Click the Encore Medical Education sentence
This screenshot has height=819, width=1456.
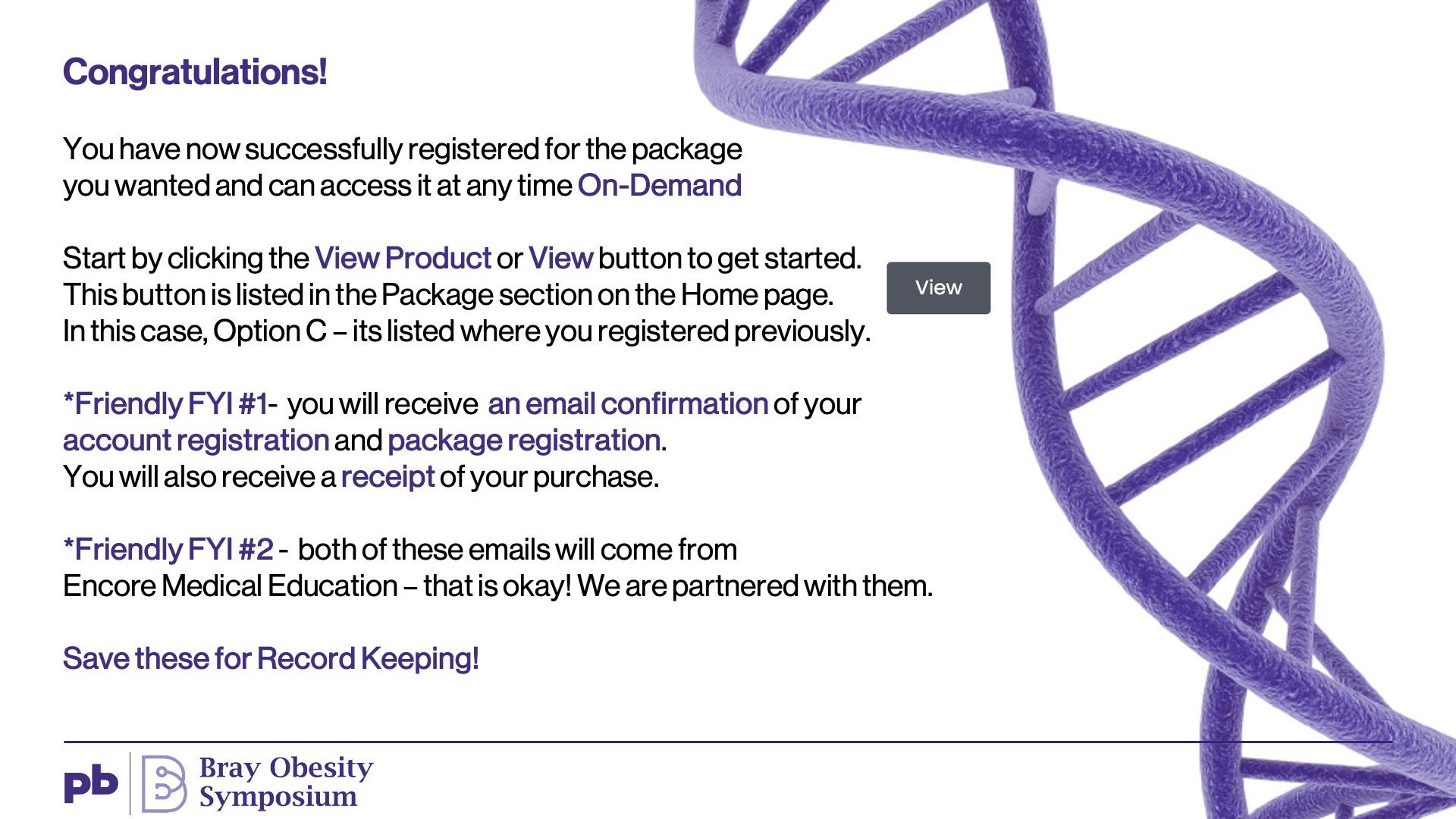(497, 586)
